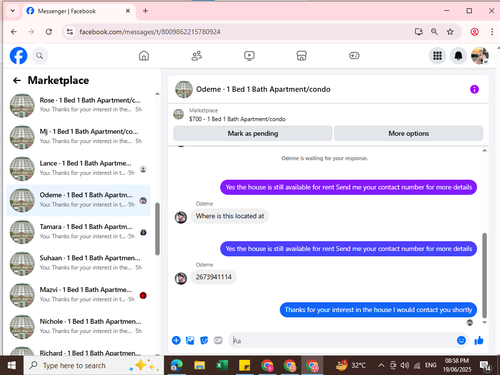Click Odeme's avatar in chat header
The image size is (500, 375).
(x=184, y=89)
